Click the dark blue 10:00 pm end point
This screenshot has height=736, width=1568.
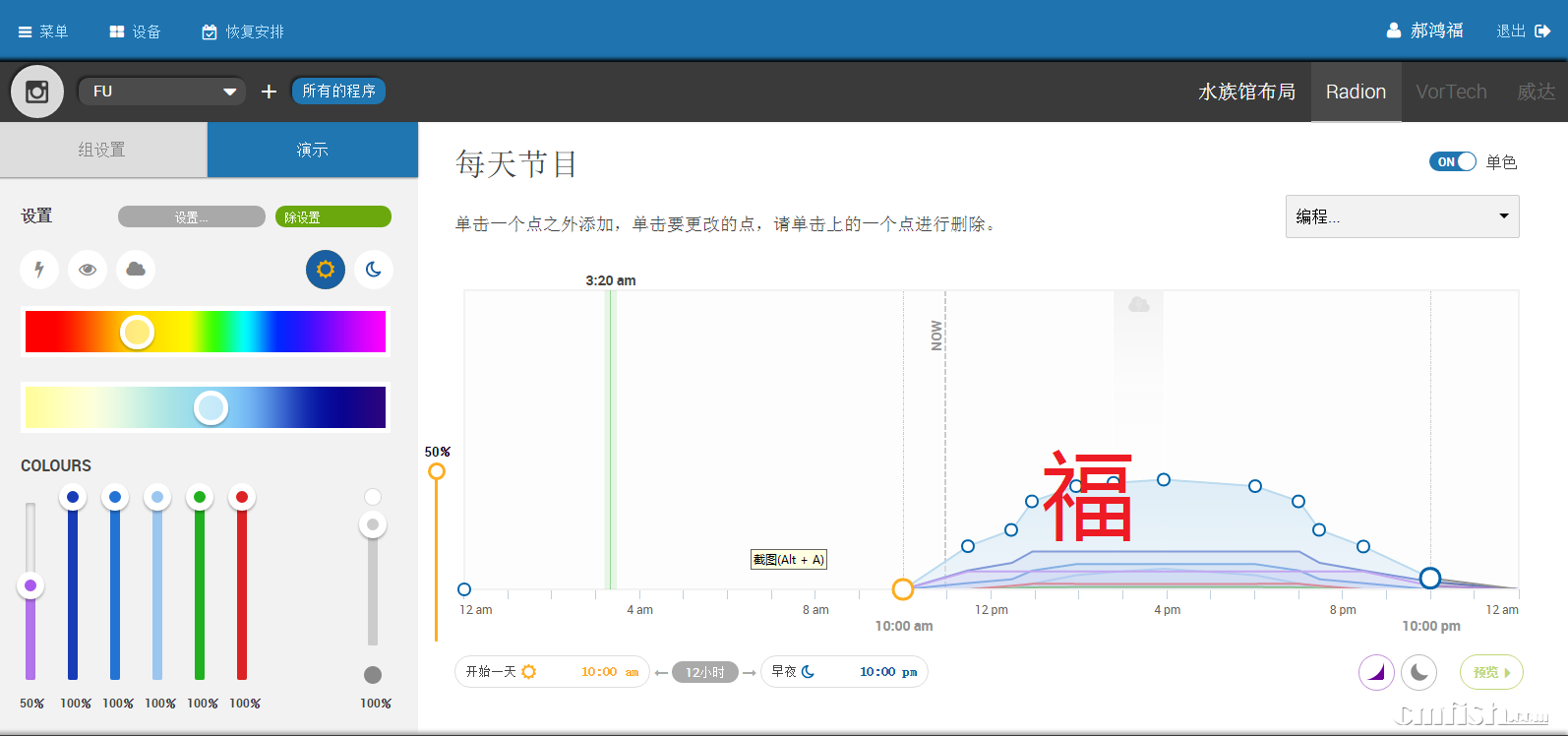[1430, 578]
